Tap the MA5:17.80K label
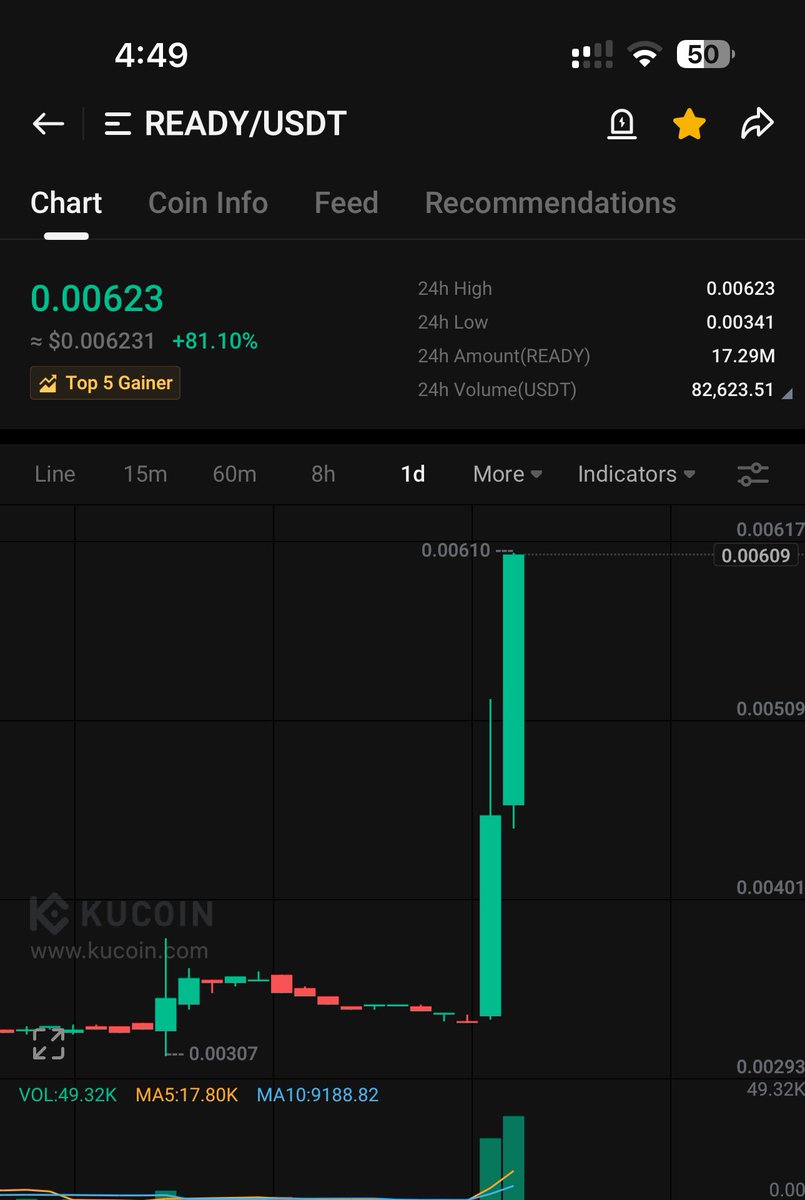 [x=187, y=1095]
